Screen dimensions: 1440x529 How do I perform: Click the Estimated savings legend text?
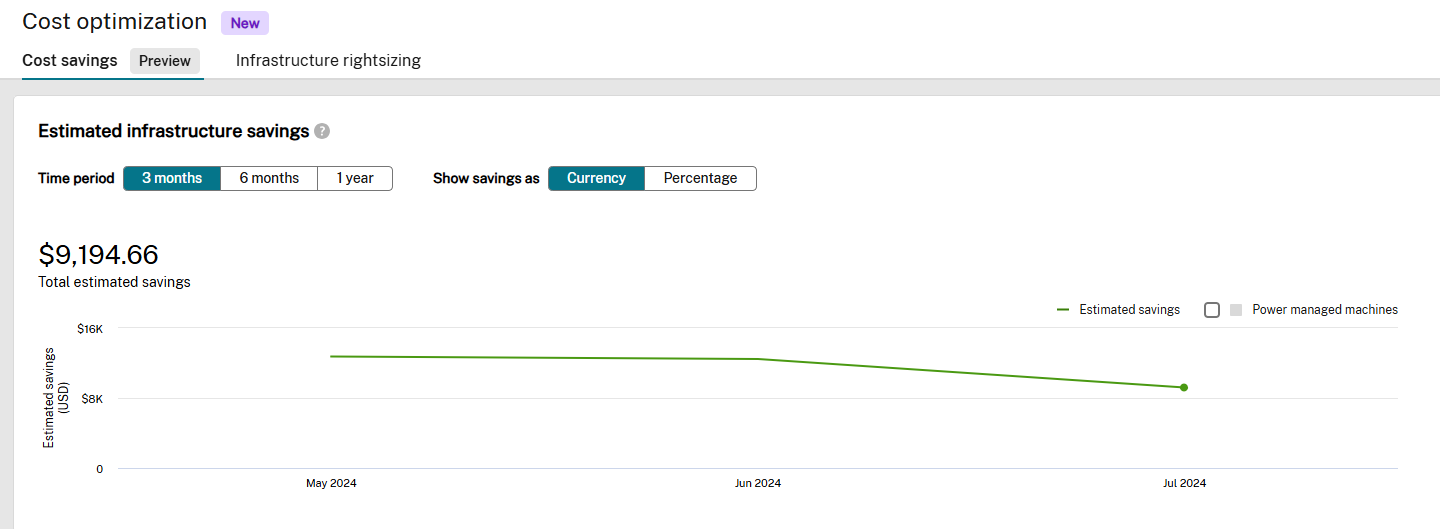click(x=1129, y=310)
